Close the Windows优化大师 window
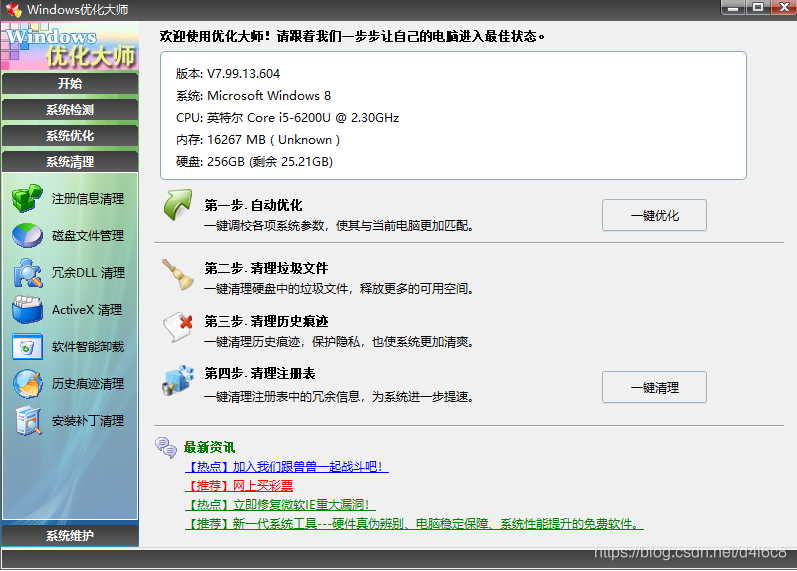The width and height of the screenshot is (797, 571). tap(784, 7)
